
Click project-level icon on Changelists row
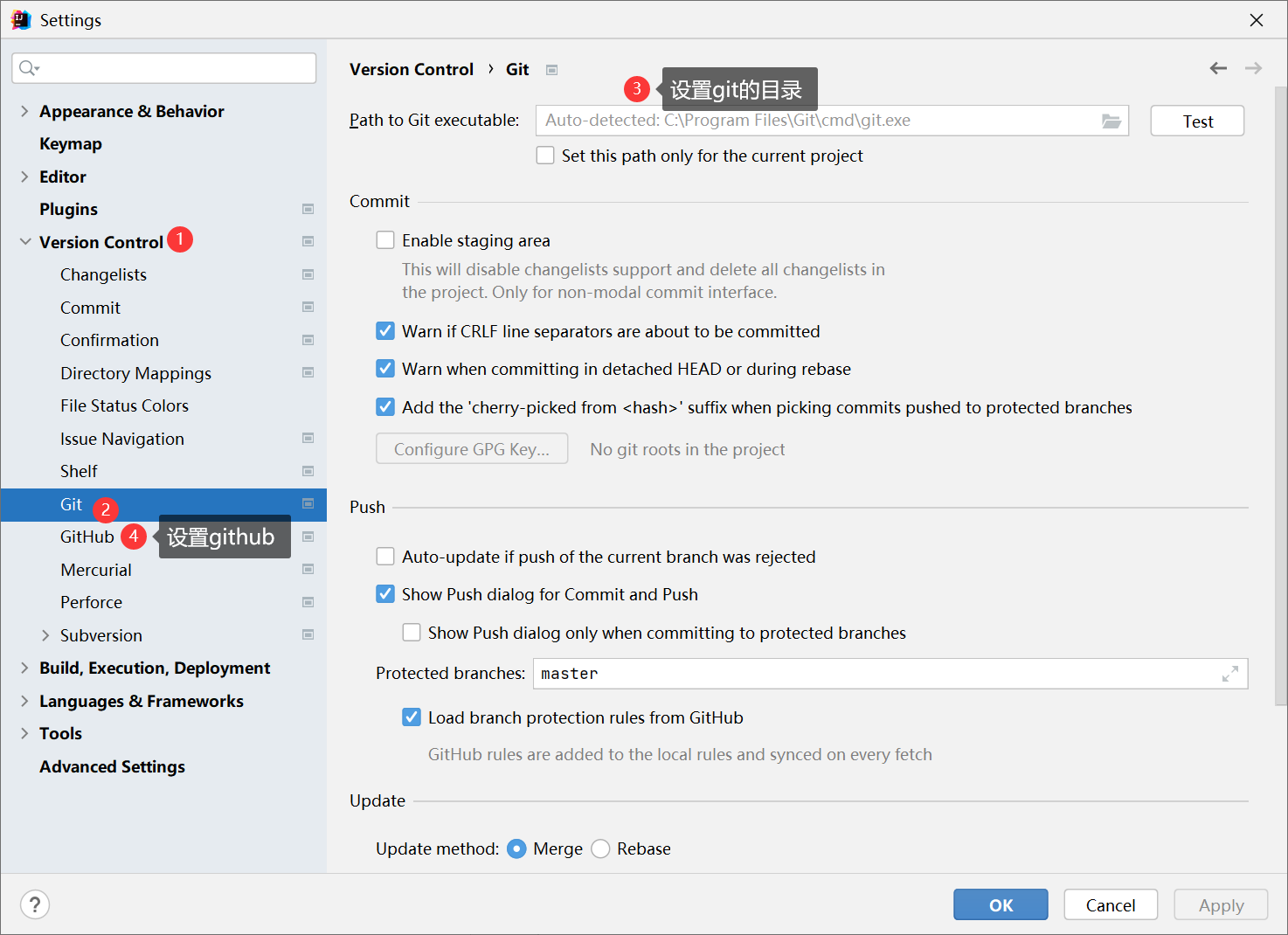coord(308,274)
